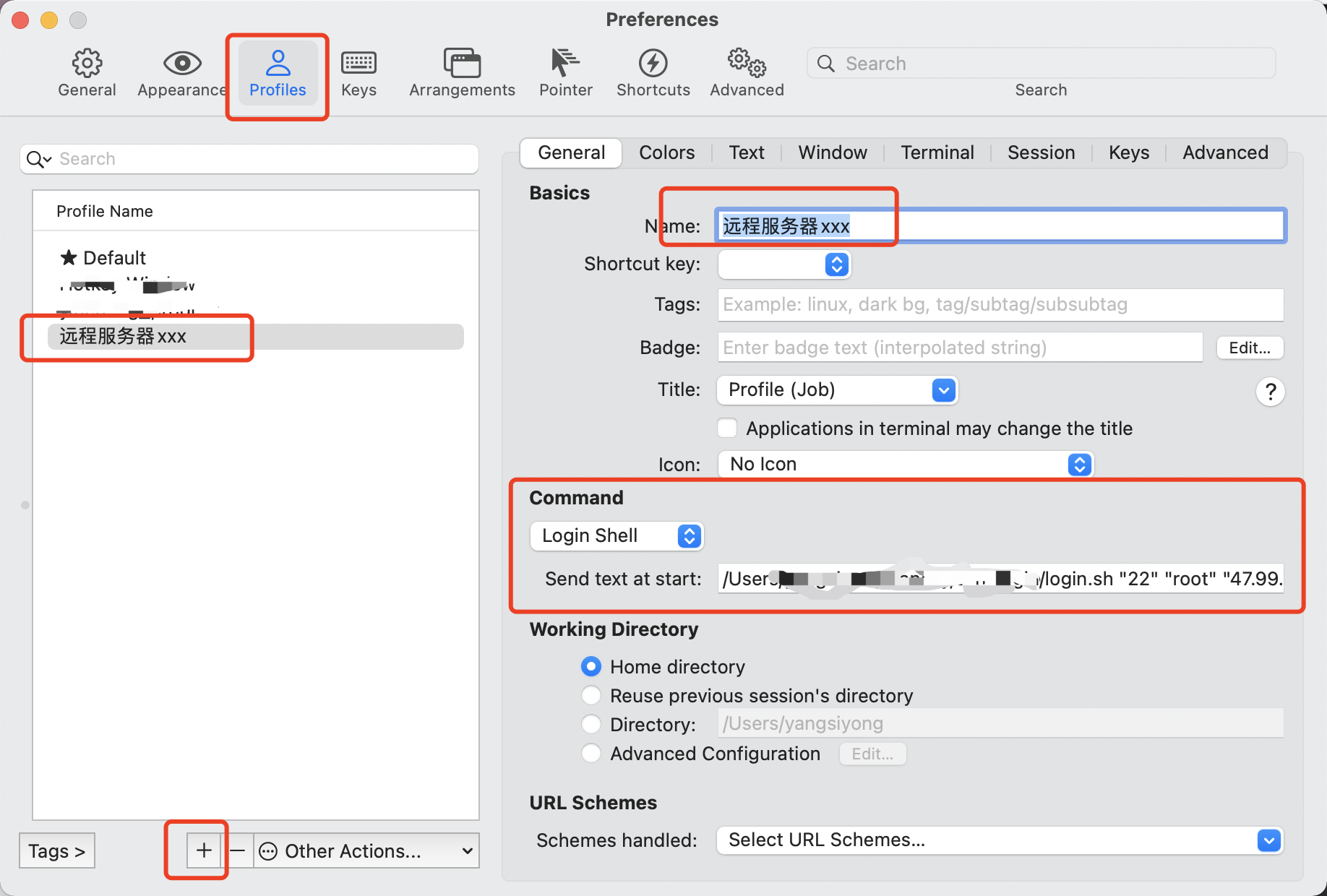Open the General preferences gear icon

pyautogui.click(x=87, y=64)
